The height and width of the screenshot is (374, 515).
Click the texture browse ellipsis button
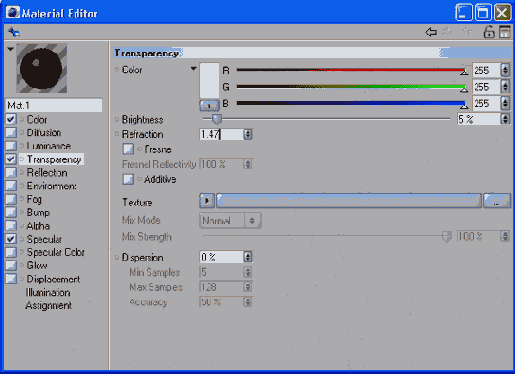coord(497,201)
